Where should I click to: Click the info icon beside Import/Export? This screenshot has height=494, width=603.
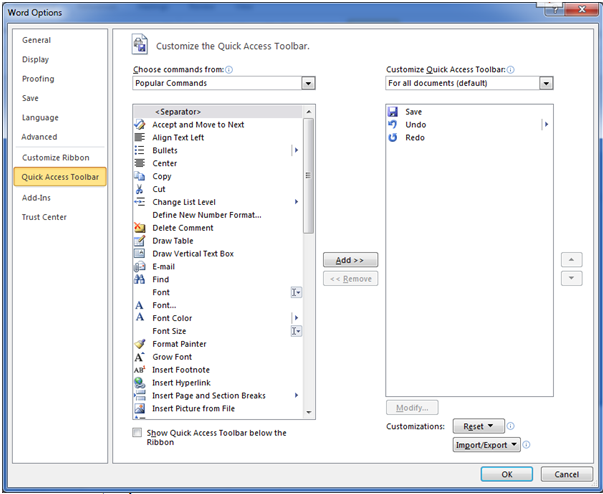tap(526, 445)
